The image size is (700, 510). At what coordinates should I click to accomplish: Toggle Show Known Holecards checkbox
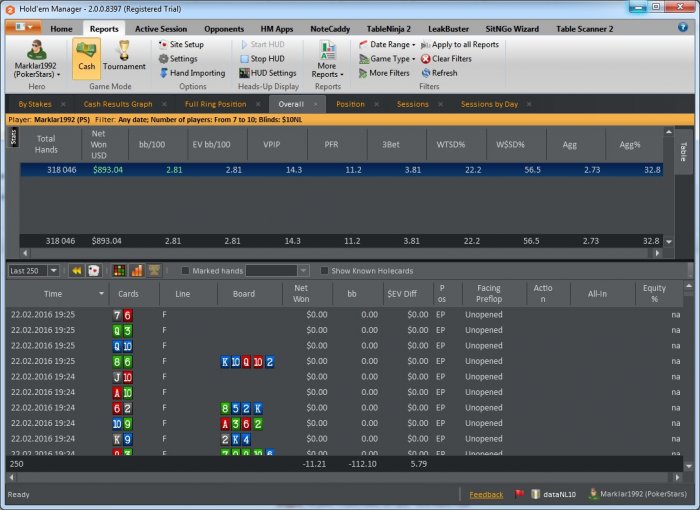pyautogui.click(x=324, y=271)
